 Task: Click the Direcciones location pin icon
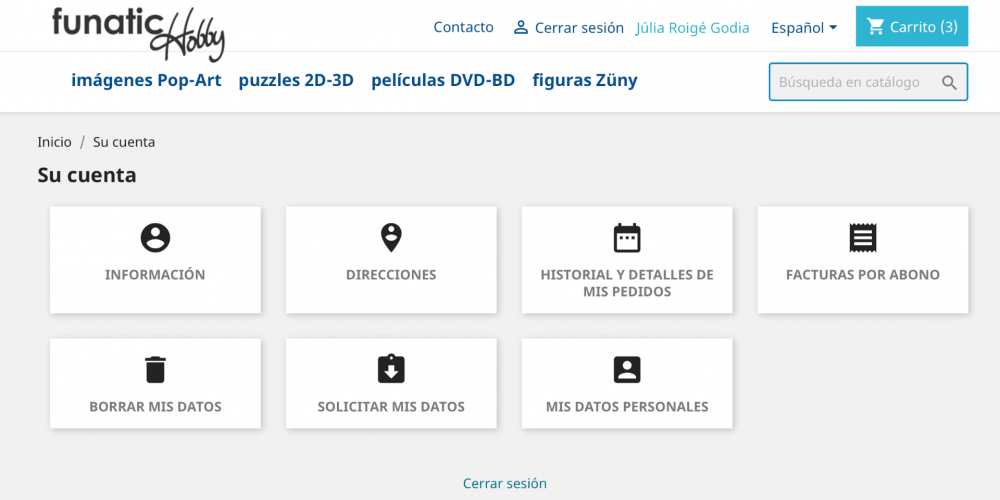(x=391, y=238)
